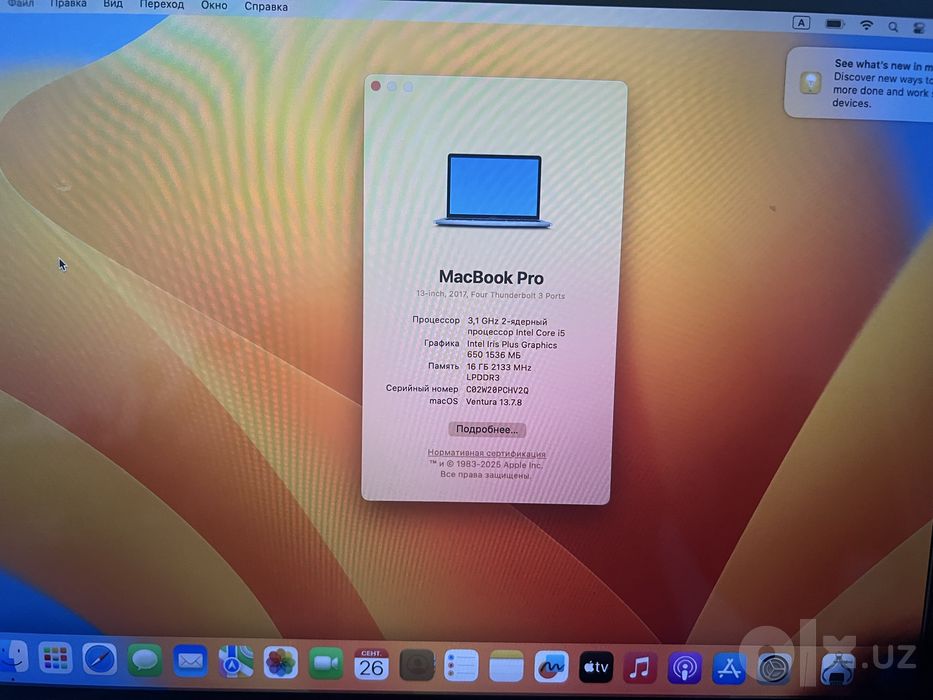Image resolution: width=933 pixels, height=700 pixels.
Task: Click the input source A indicator
Action: [x=801, y=23]
